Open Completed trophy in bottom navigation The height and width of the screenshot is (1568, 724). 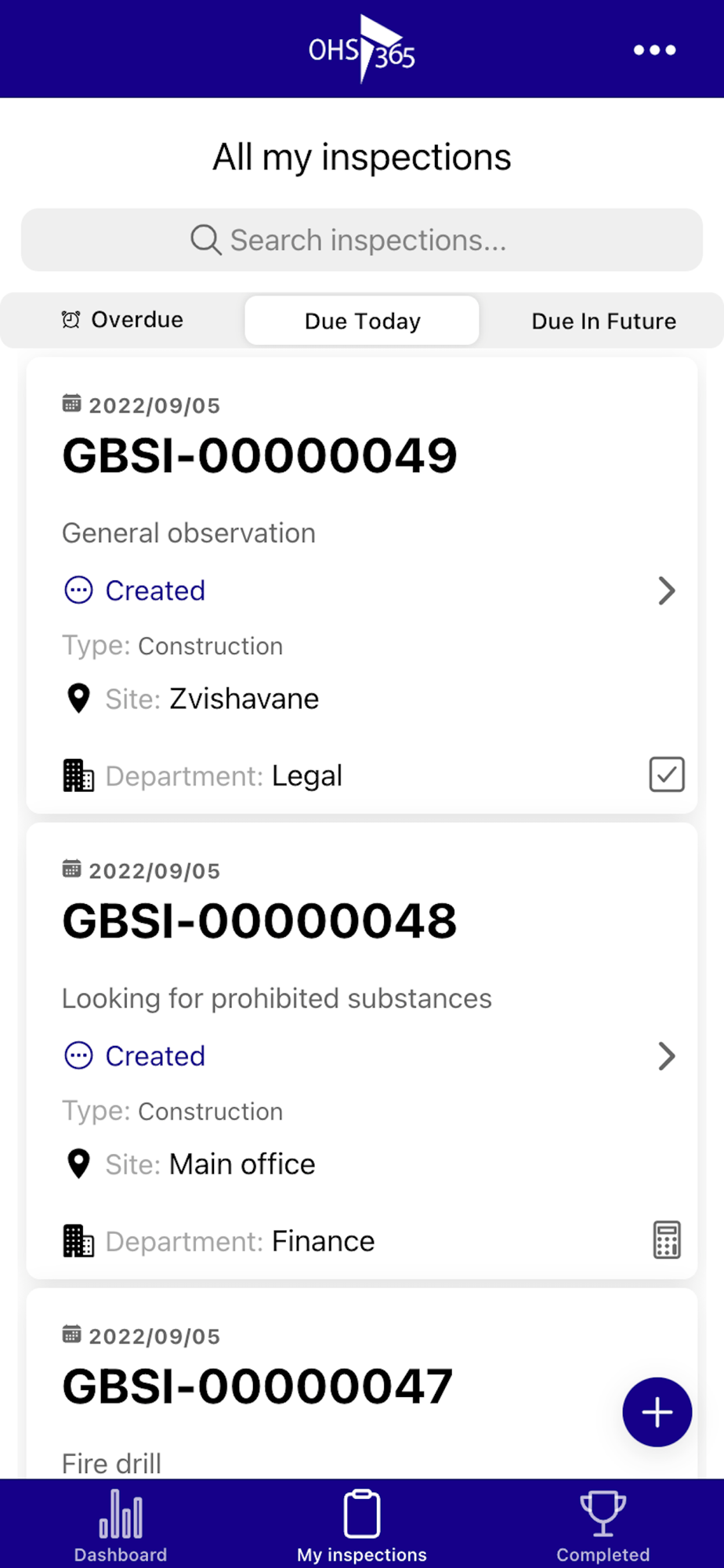point(603,1526)
